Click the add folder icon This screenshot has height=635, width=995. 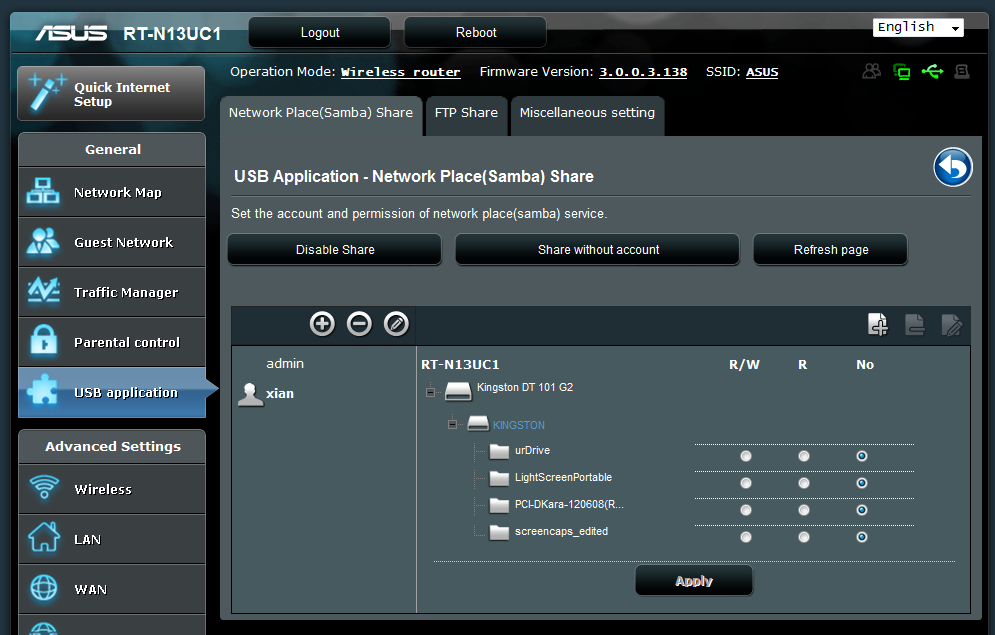(878, 324)
